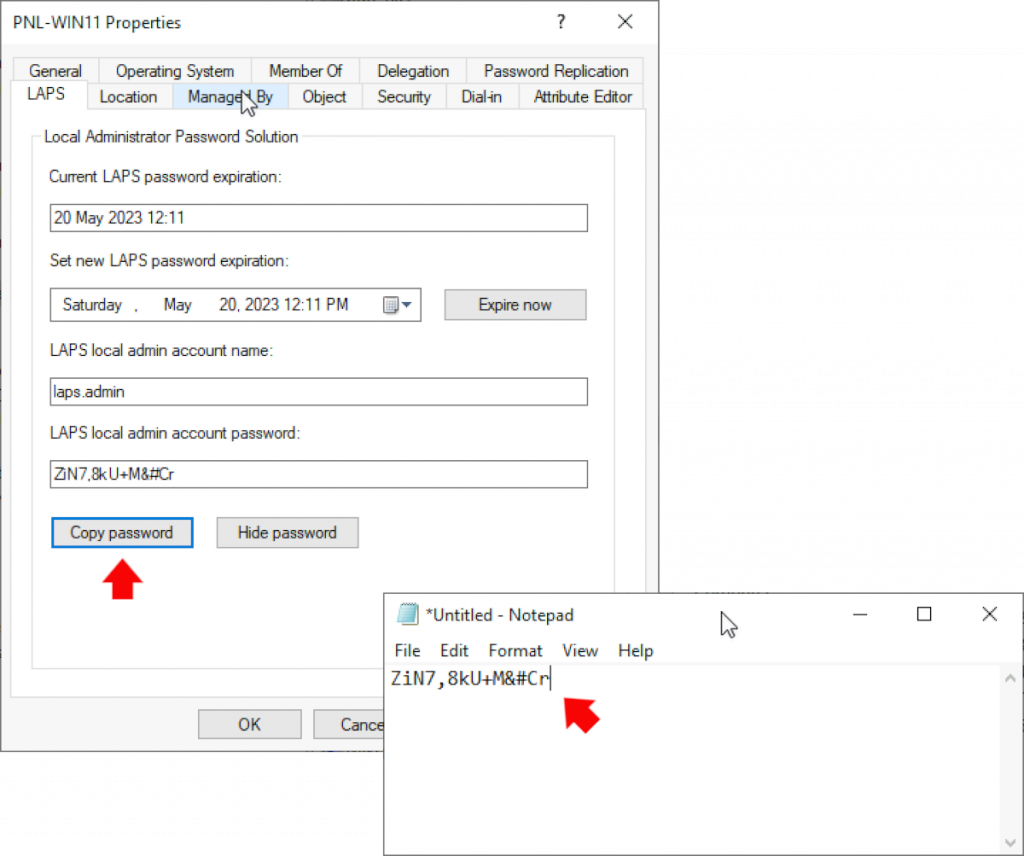
Task: Select the Managed By tab
Action: point(229,96)
